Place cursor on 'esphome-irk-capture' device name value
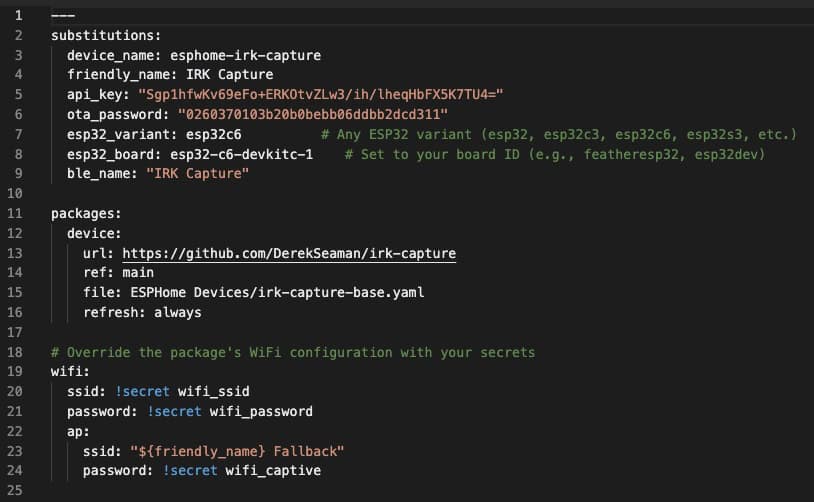Screen dimensions: 814x502 point(245,55)
